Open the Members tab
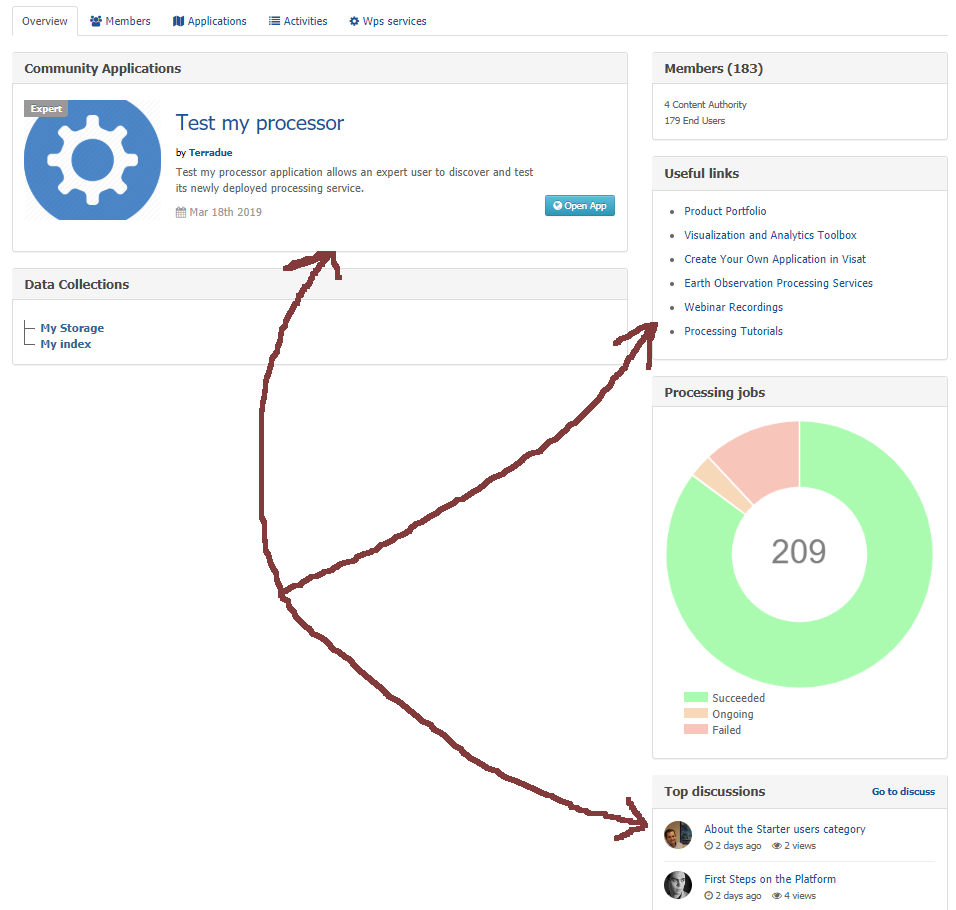The width and height of the screenshot is (956, 910). coord(120,21)
